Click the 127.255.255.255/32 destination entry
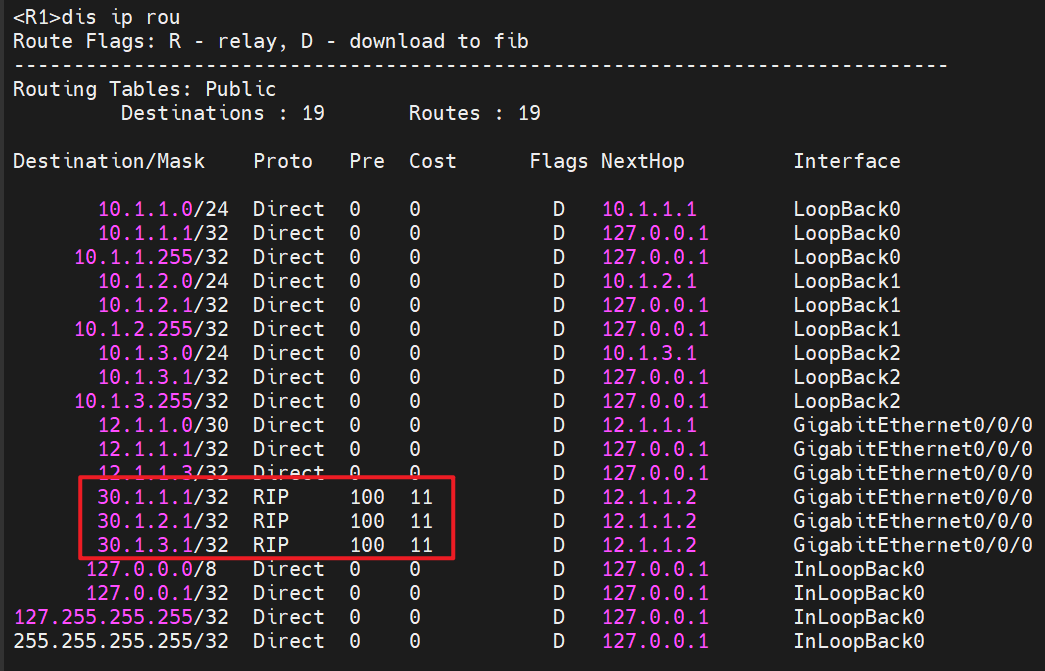The width and height of the screenshot is (1045, 671). click(x=120, y=617)
